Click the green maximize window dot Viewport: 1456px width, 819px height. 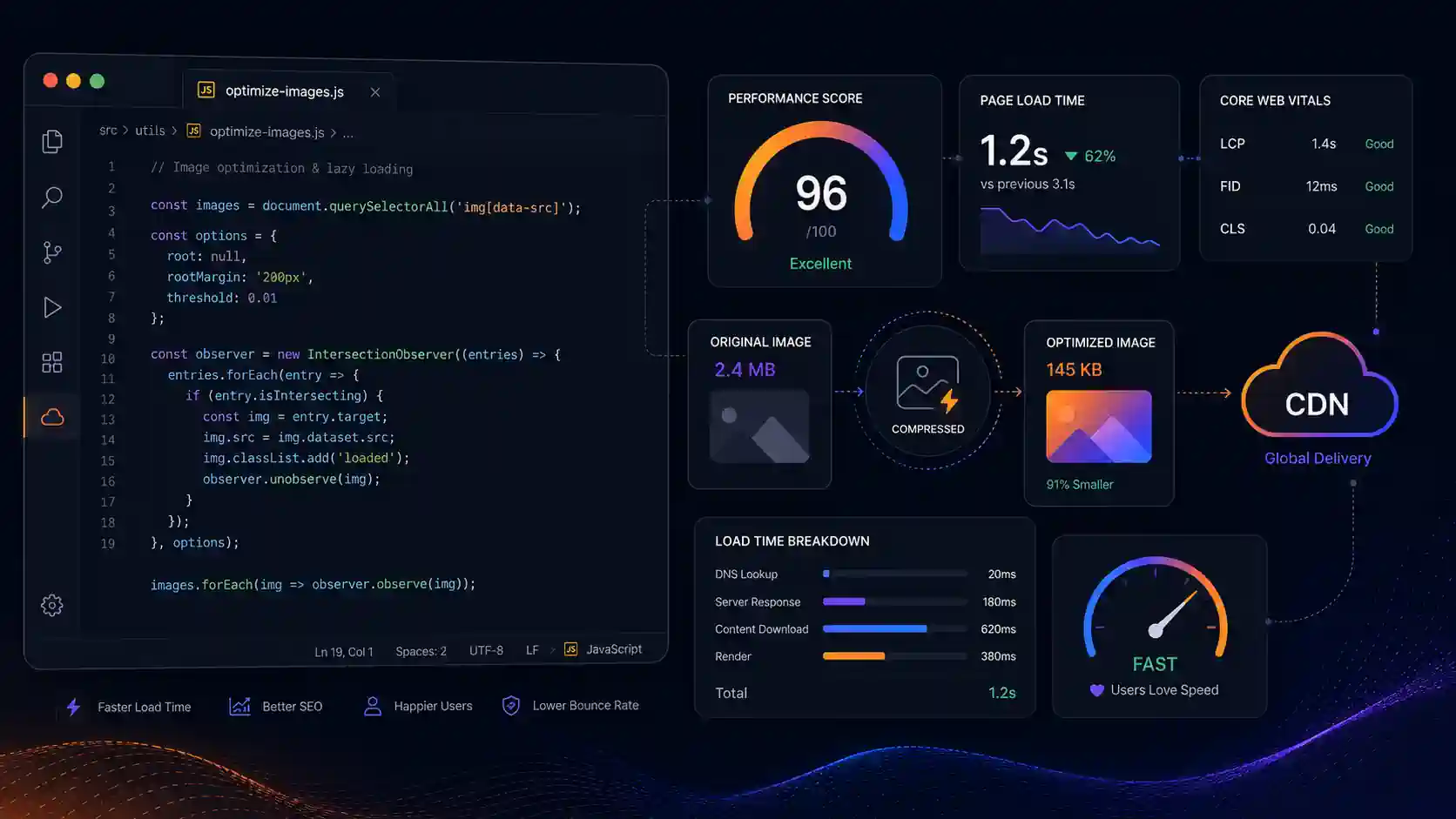pyautogui.click(x=98, y=81)
